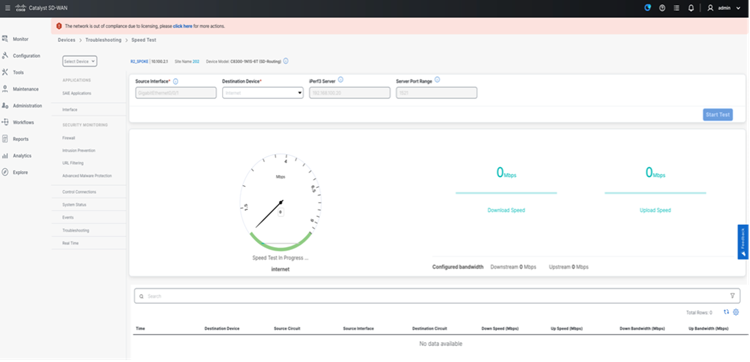
Task: Open the Tools menu
Action: click(18, 73)
